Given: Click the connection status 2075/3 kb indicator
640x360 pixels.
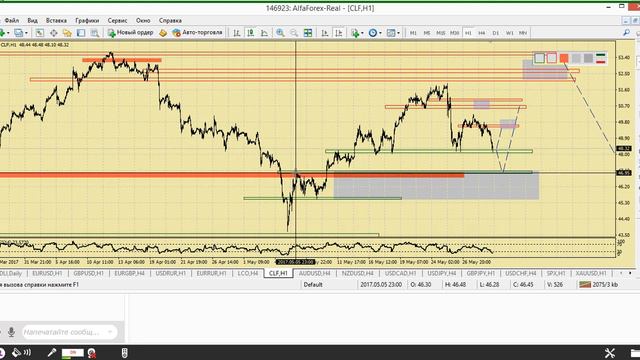Looking at the screenshot, I should pyautogui.click(x=599, y=284).
